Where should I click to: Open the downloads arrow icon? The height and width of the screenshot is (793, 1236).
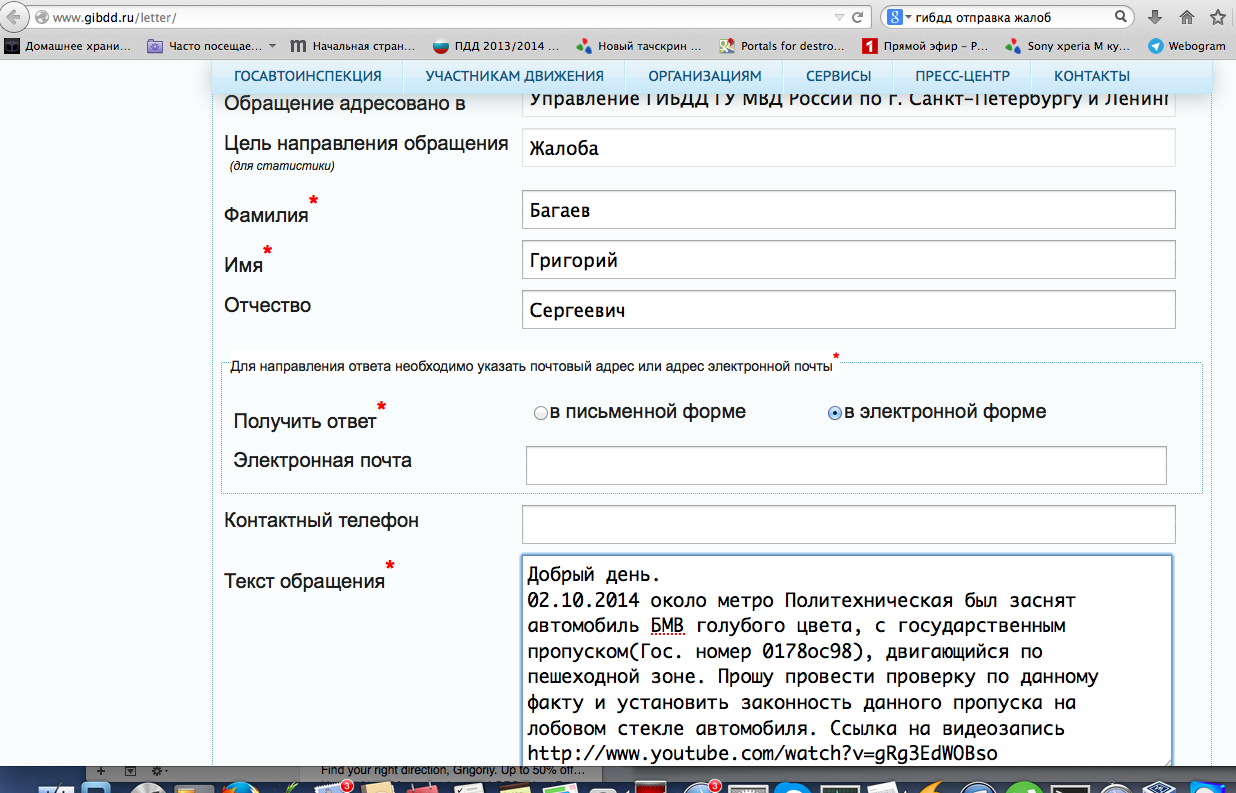pyautogui.click(x=1155, y=18)
